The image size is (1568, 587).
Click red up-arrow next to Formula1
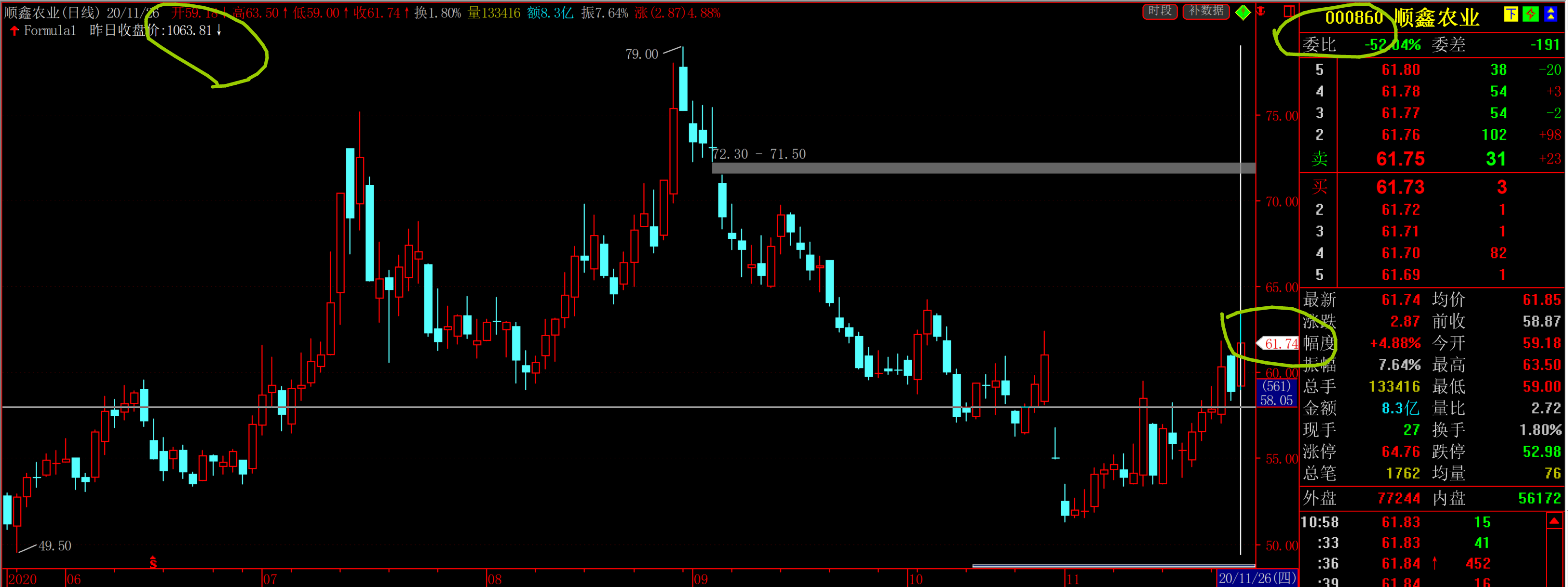pyautogui.click(x=14, y=30)
